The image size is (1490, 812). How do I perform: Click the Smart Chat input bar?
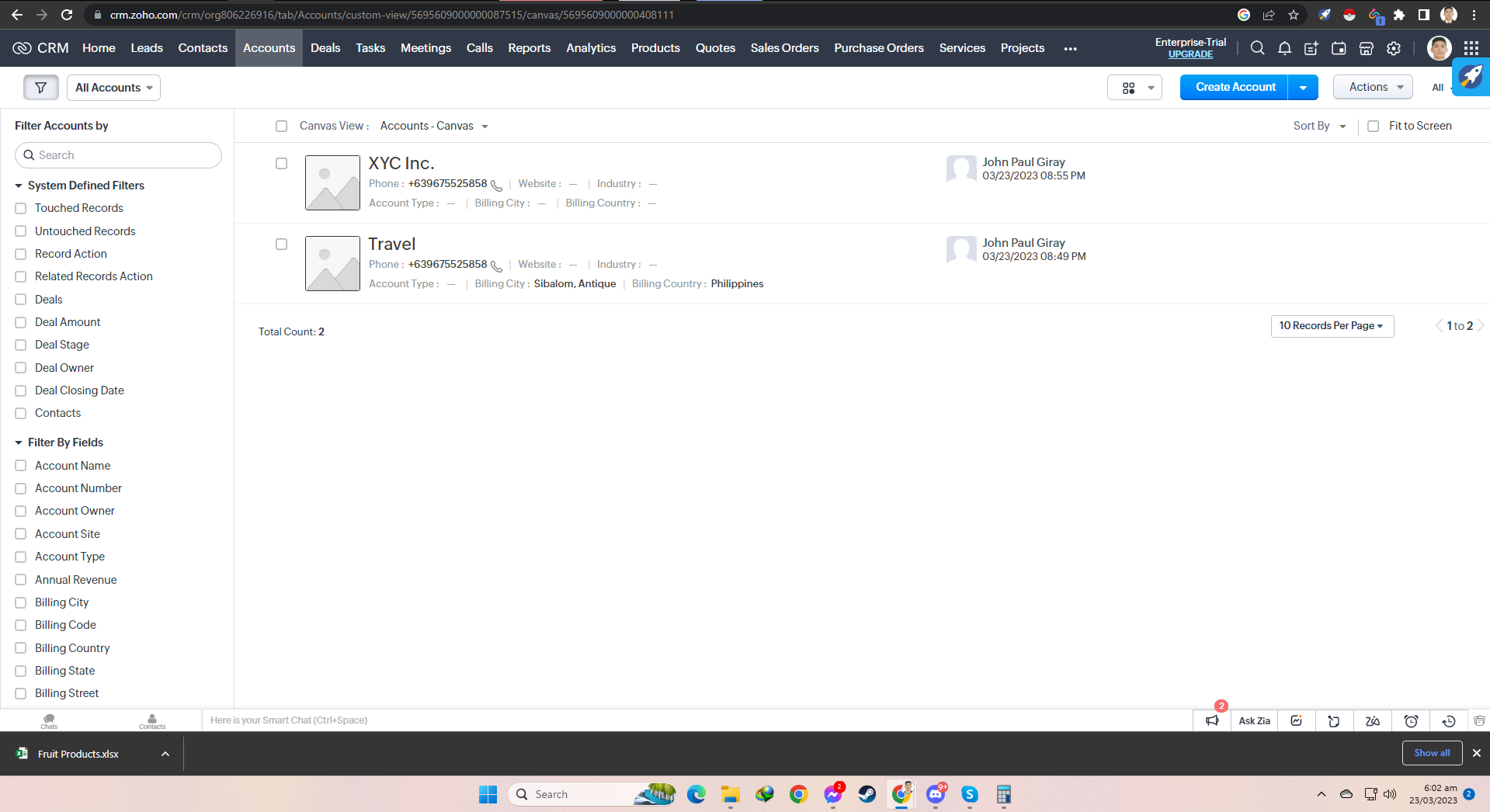click(696, 720)
